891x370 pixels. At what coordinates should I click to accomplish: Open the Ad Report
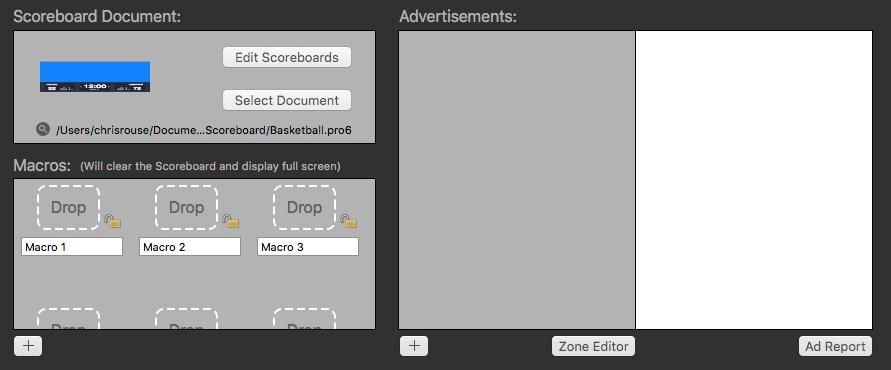coord(835,346)
